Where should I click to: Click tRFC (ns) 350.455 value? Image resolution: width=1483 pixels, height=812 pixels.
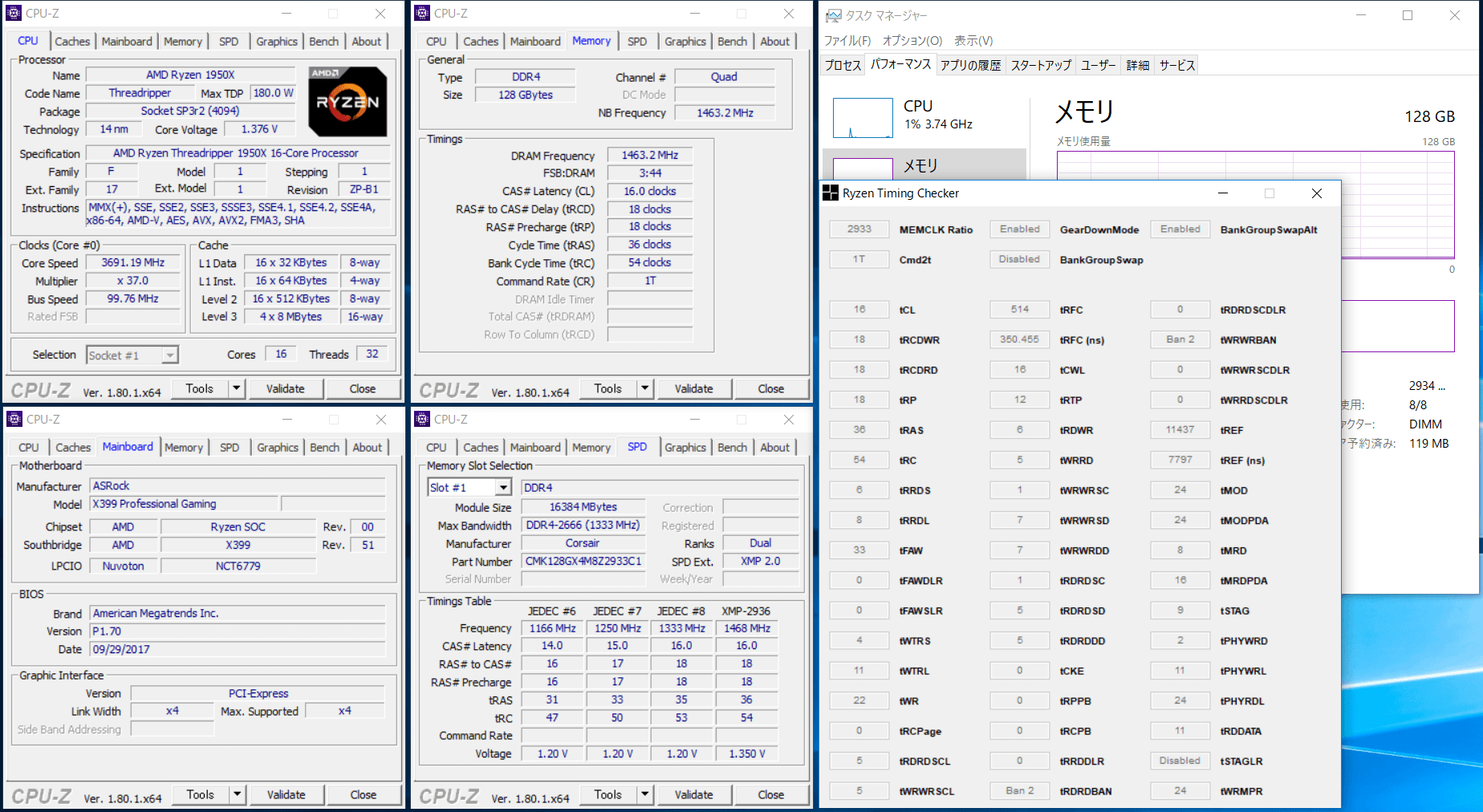point(1020,339)
